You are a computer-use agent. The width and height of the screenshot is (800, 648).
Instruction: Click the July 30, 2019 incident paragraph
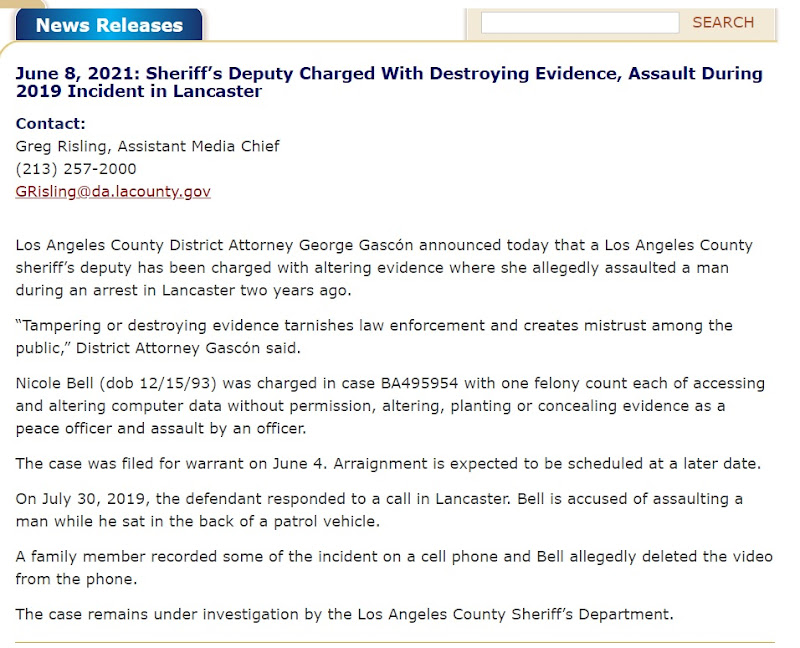[x=379, y=509]
